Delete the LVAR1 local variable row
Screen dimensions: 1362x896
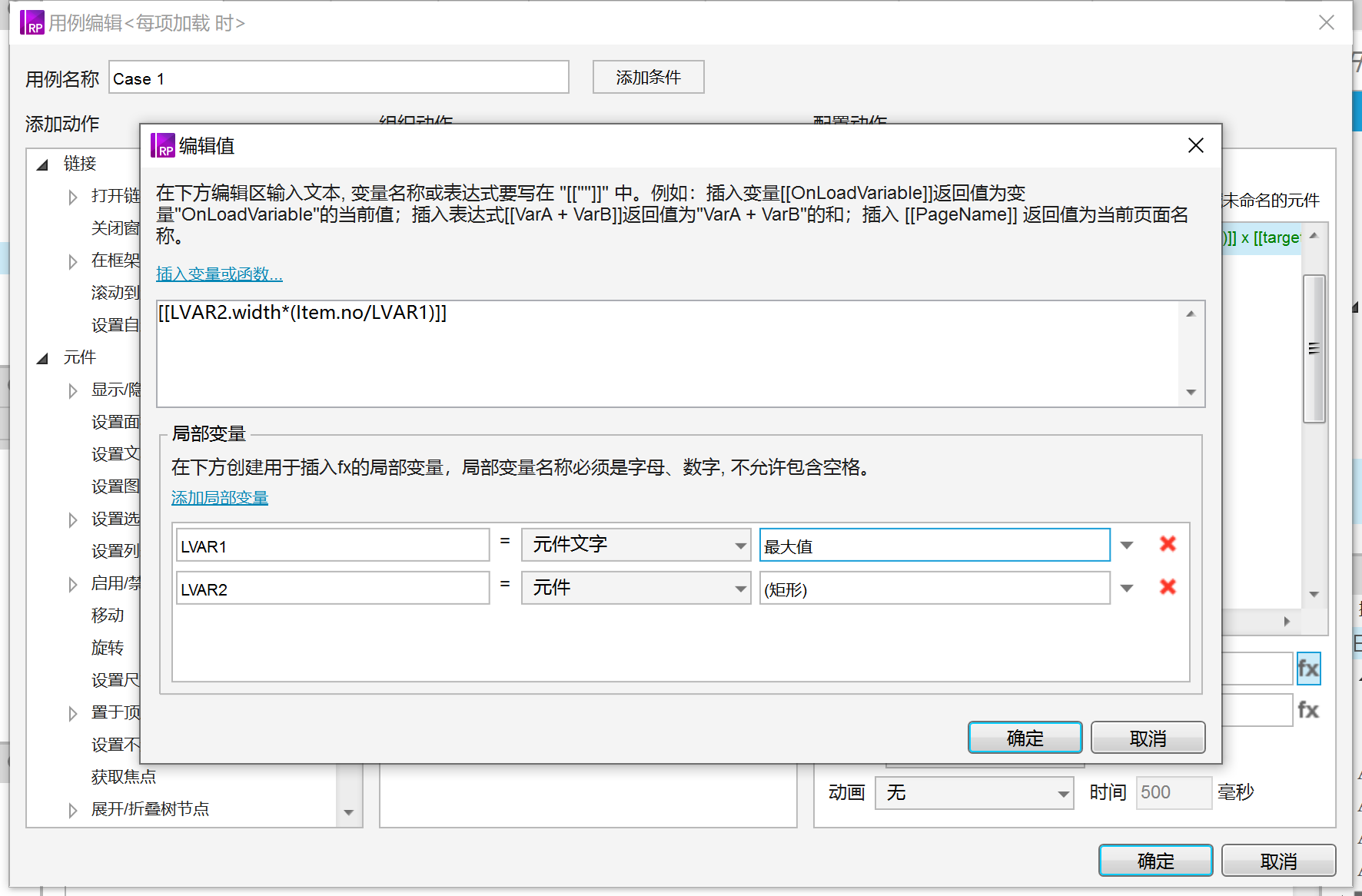pos(1168,544)
